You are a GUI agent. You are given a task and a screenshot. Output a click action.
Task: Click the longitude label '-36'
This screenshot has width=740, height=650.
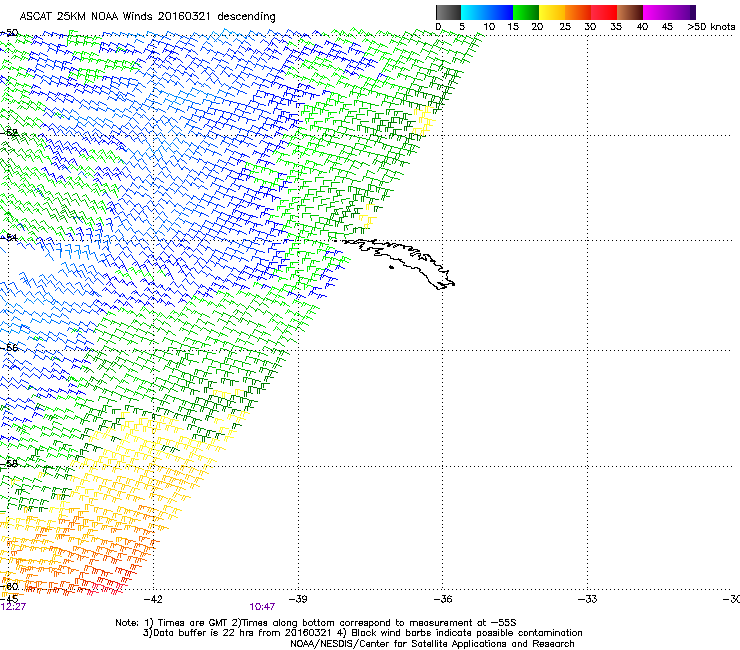pos(442,599)
